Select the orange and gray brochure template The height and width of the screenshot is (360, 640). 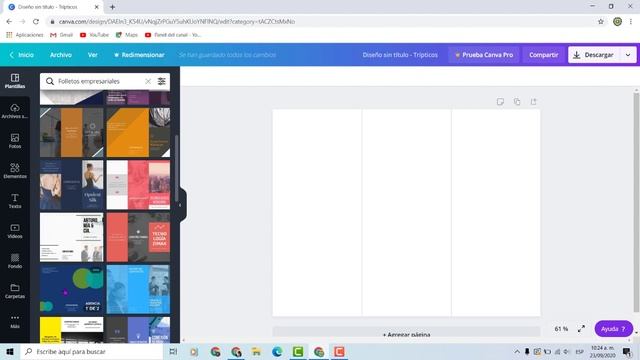pos(72,132)
